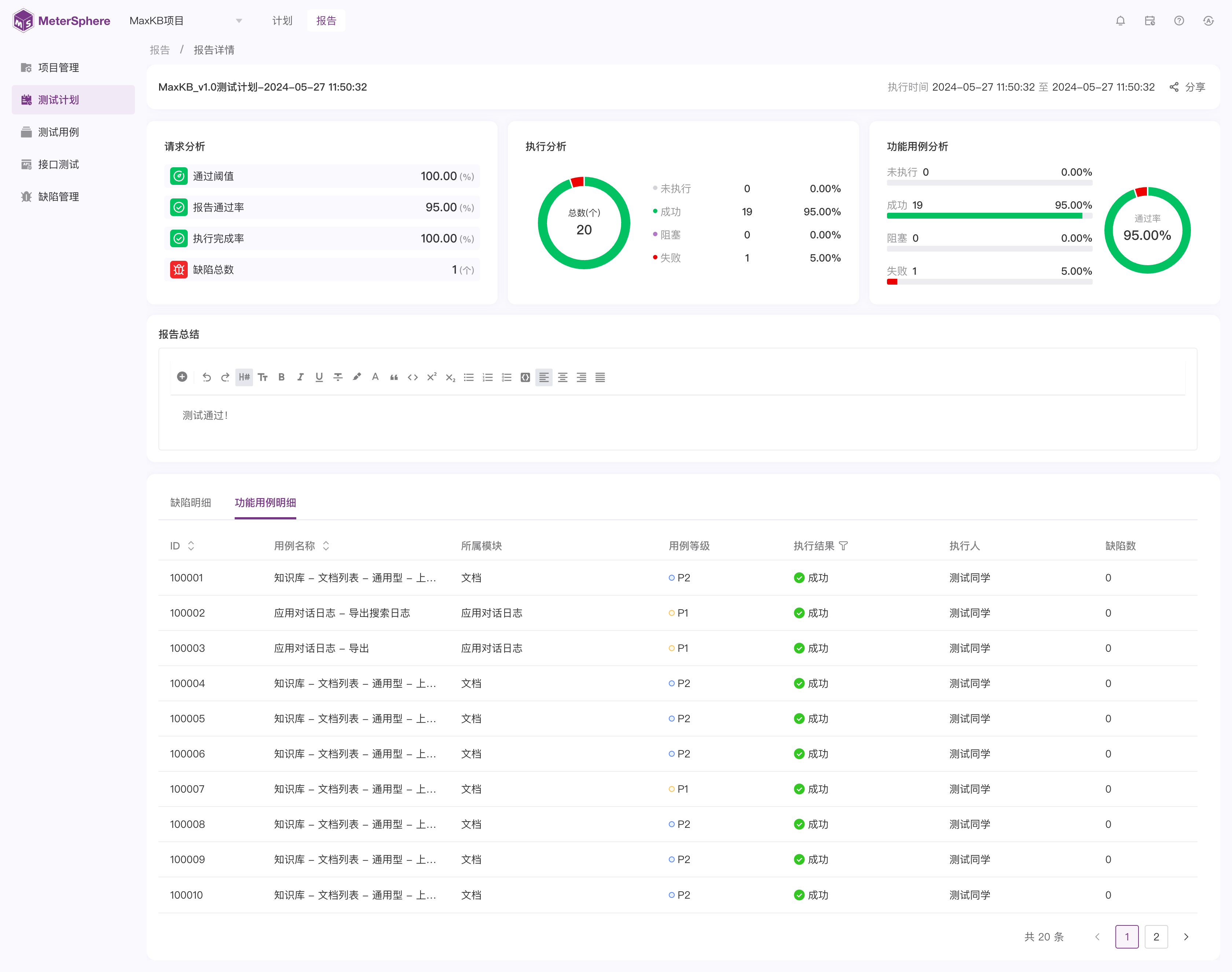This screenshot has width=1232, height=972.
Task: Select the Bold formatting icon in report summary editor
Action: [282, 377]
